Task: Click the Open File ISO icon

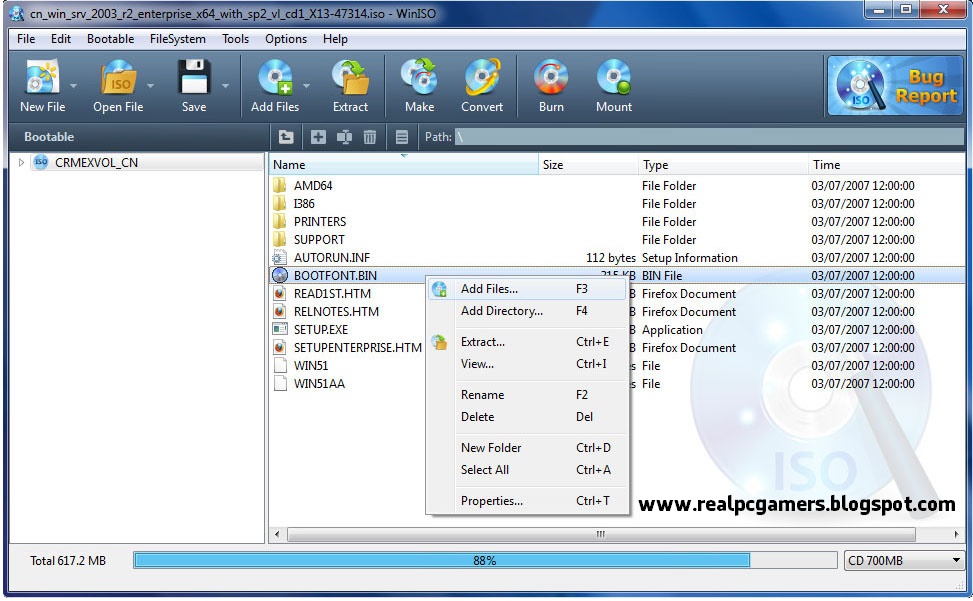Action: point(118,77)
